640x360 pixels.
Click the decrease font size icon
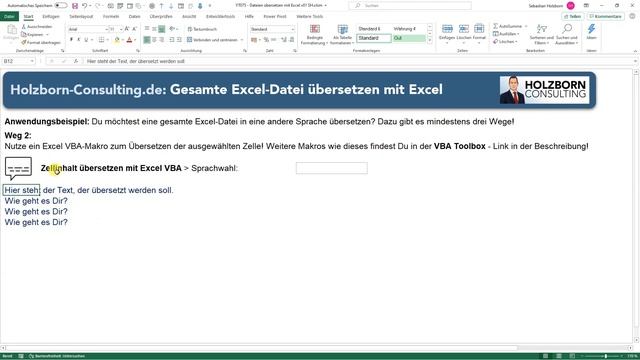(x=134, y=29)
